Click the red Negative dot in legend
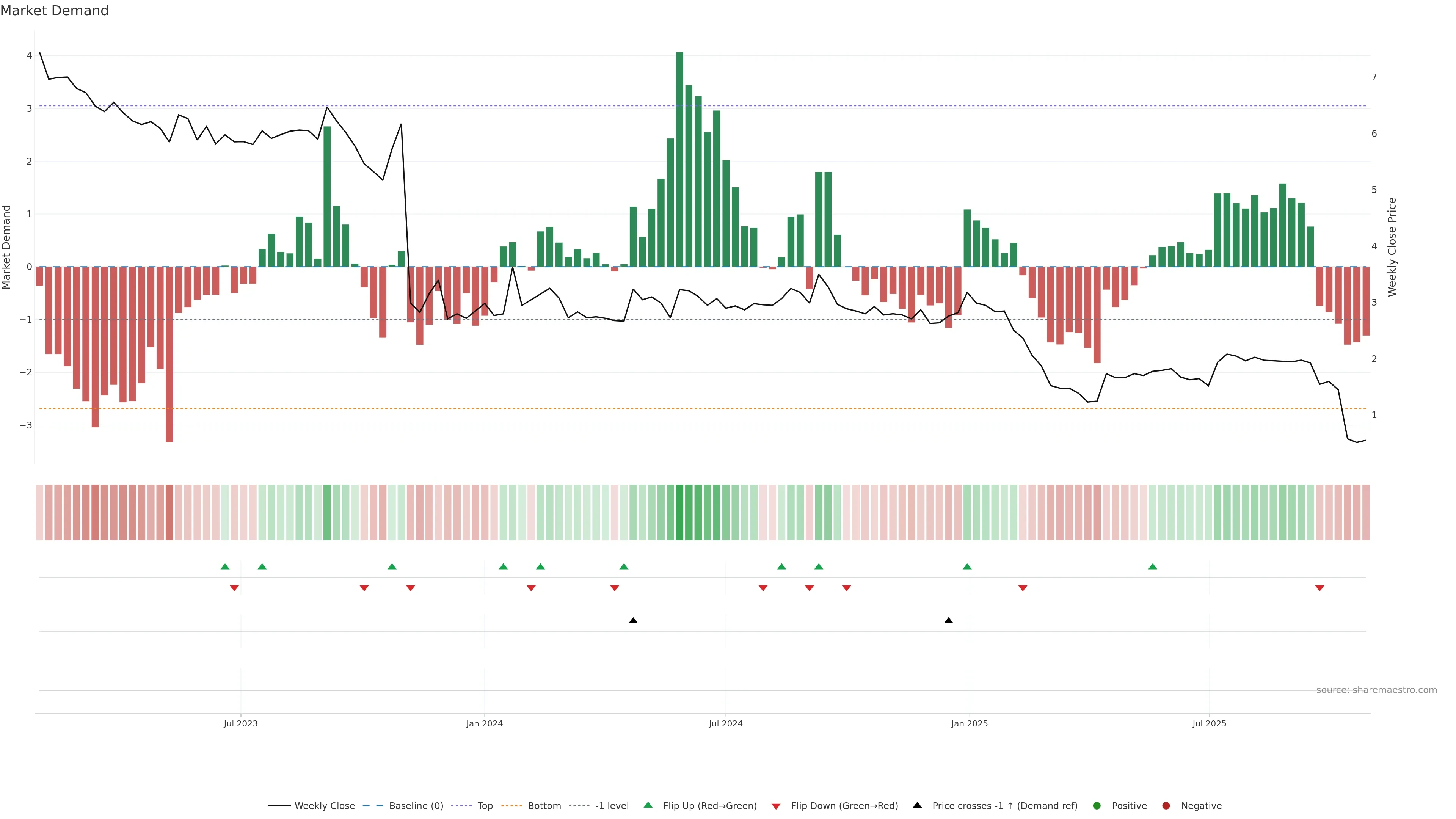The width and height of the screenshot is (1456, 819). [1166, 805]
